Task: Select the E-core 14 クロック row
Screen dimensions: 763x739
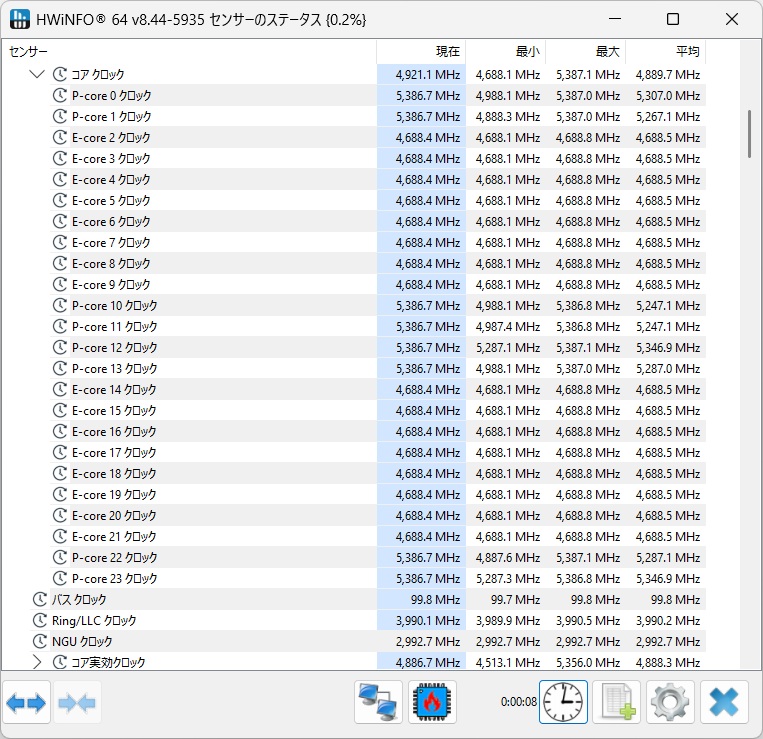Action: 378,389
